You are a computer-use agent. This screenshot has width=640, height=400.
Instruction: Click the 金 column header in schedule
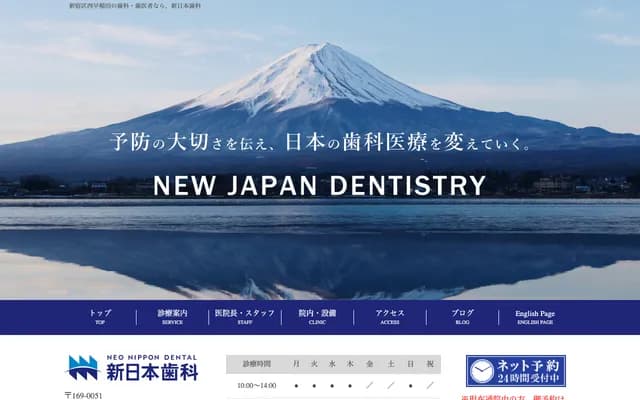[369, 364]
